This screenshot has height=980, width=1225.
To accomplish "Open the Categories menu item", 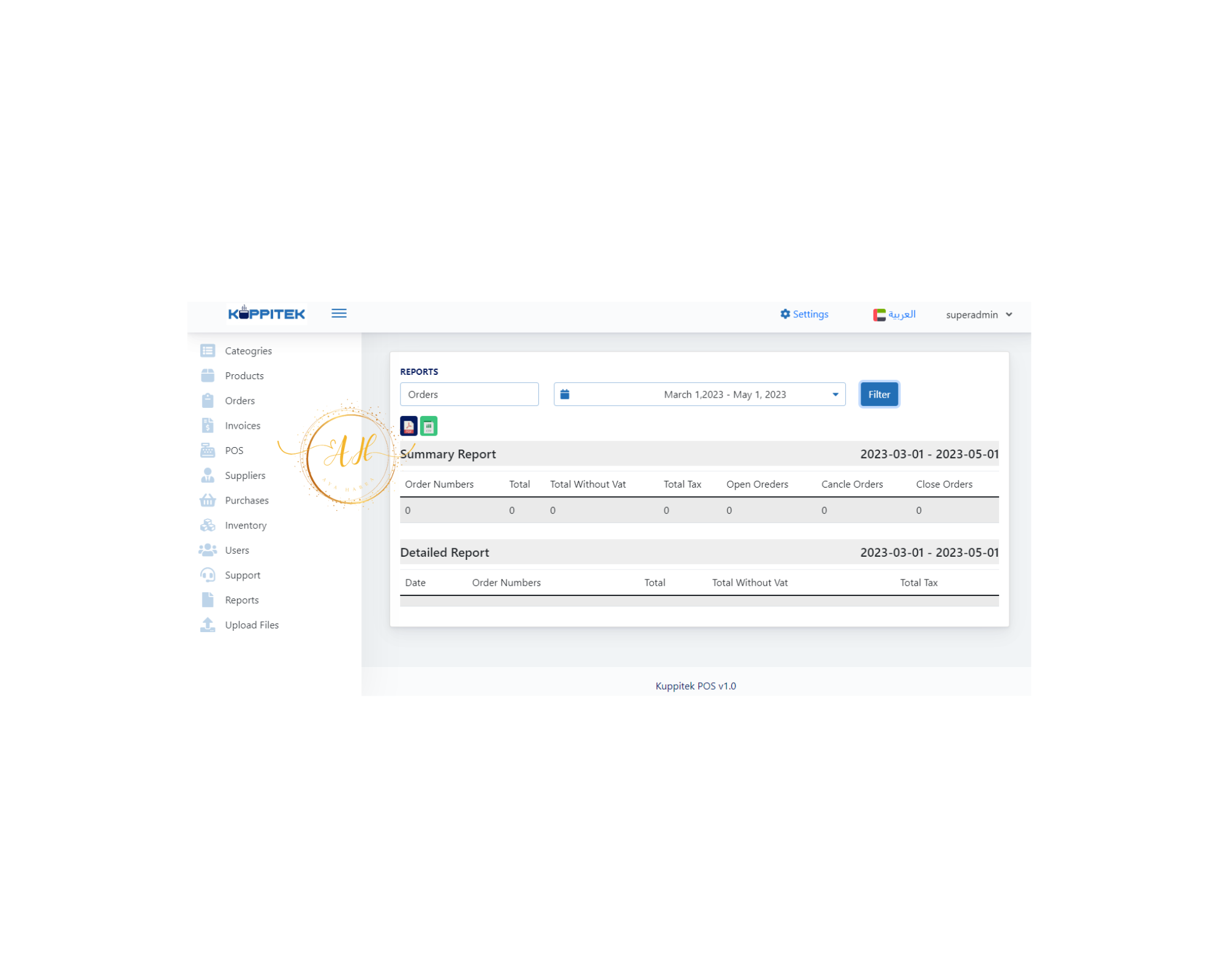I will 248,351.
